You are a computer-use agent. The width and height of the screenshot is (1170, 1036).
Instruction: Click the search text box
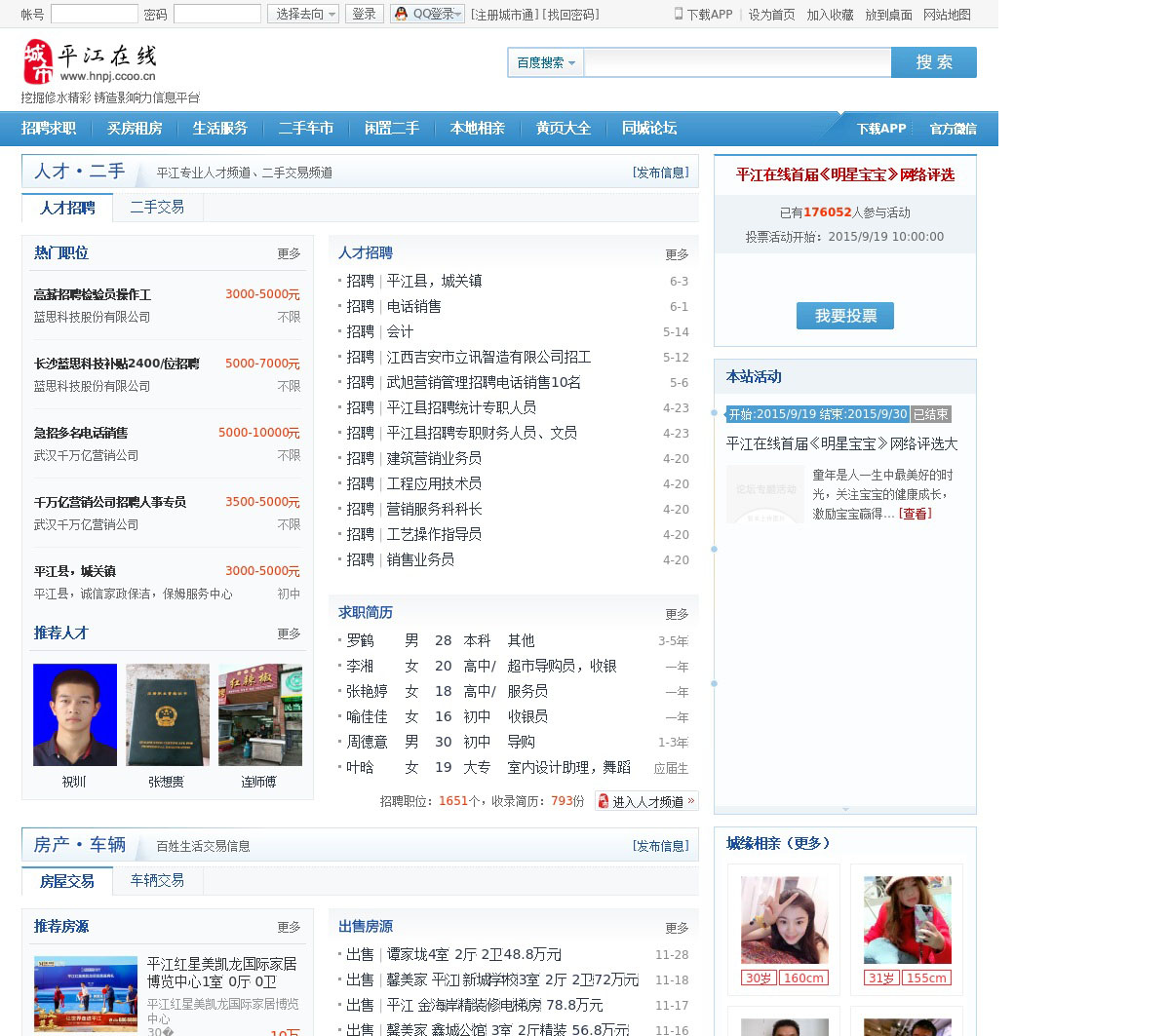(737, 62)
